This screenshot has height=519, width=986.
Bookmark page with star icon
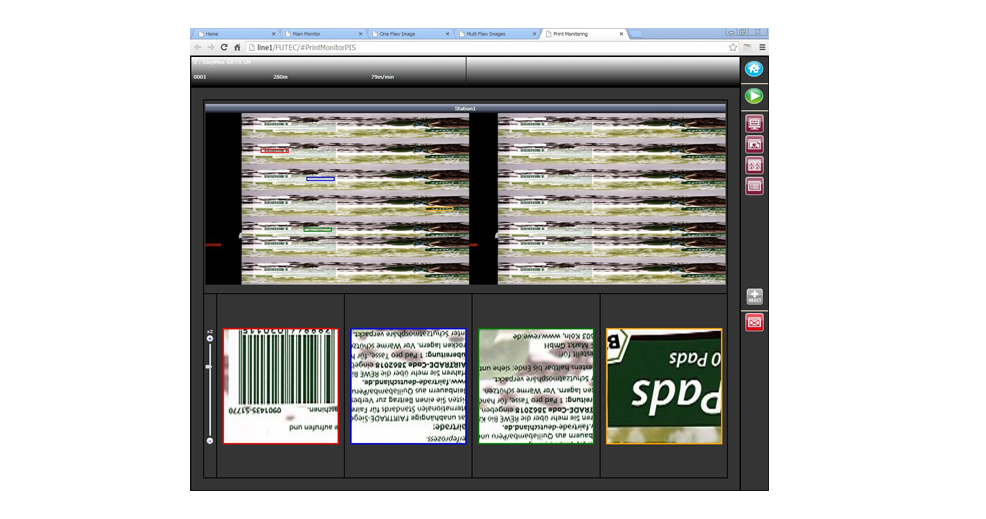click(x=733, y=47)
